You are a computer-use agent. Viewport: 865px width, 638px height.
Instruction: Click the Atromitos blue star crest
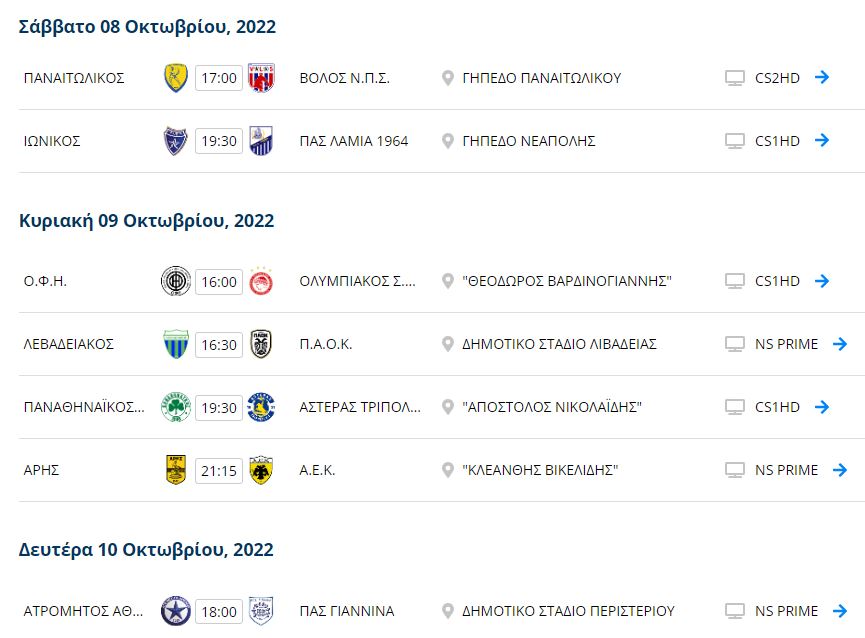(176, 611)
